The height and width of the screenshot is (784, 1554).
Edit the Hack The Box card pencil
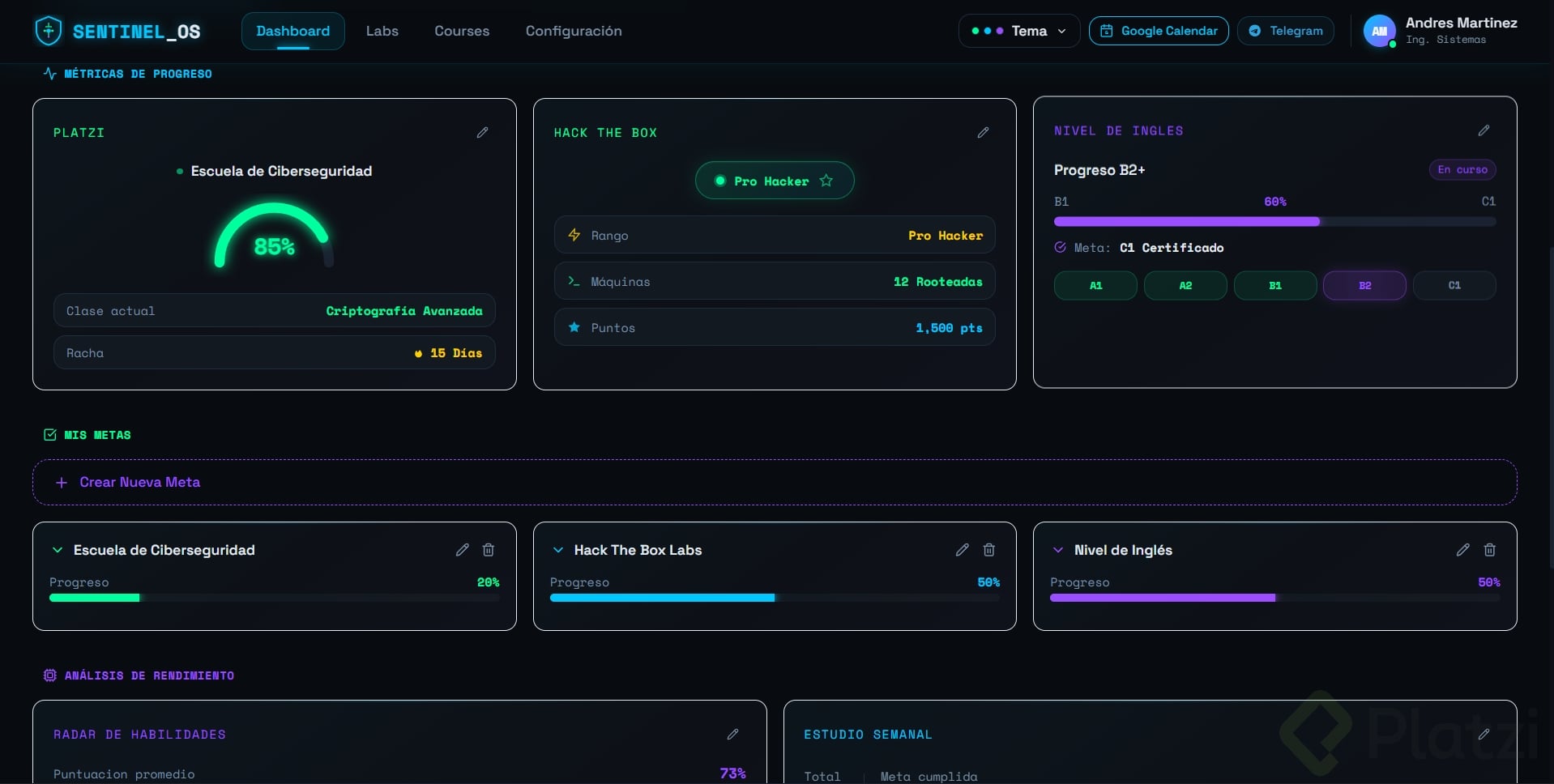(x=983, y=132)
